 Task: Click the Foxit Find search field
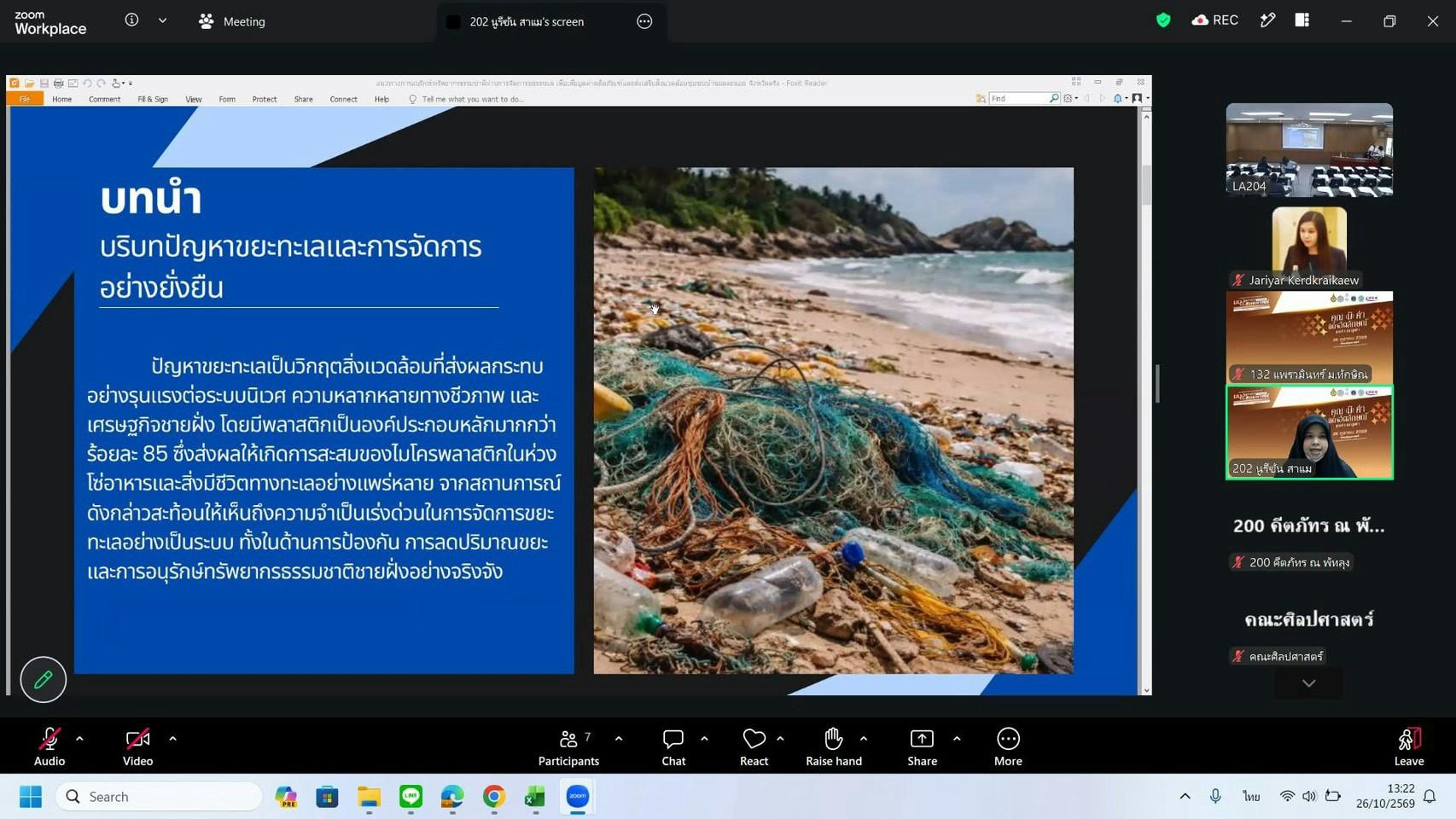tap(1019, 99)
